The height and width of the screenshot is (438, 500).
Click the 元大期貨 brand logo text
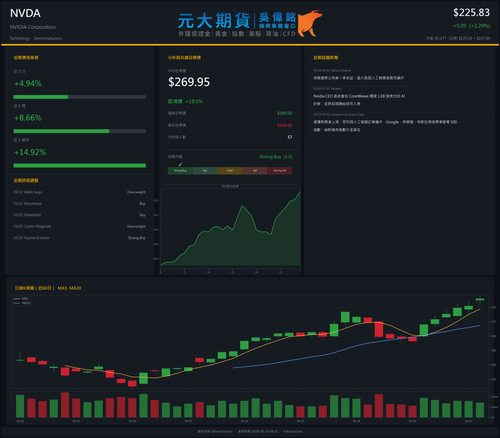[x=214, y=21]
